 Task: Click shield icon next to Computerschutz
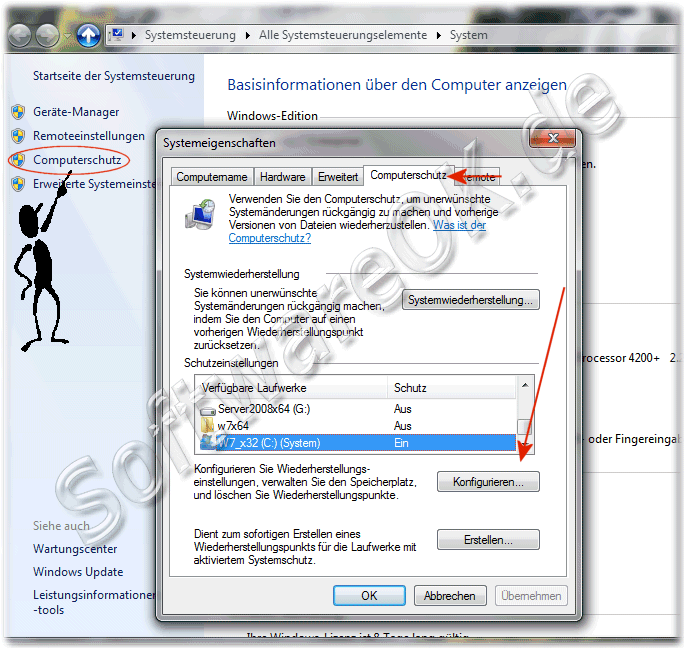pyautogui.click(x=18, y=160)
